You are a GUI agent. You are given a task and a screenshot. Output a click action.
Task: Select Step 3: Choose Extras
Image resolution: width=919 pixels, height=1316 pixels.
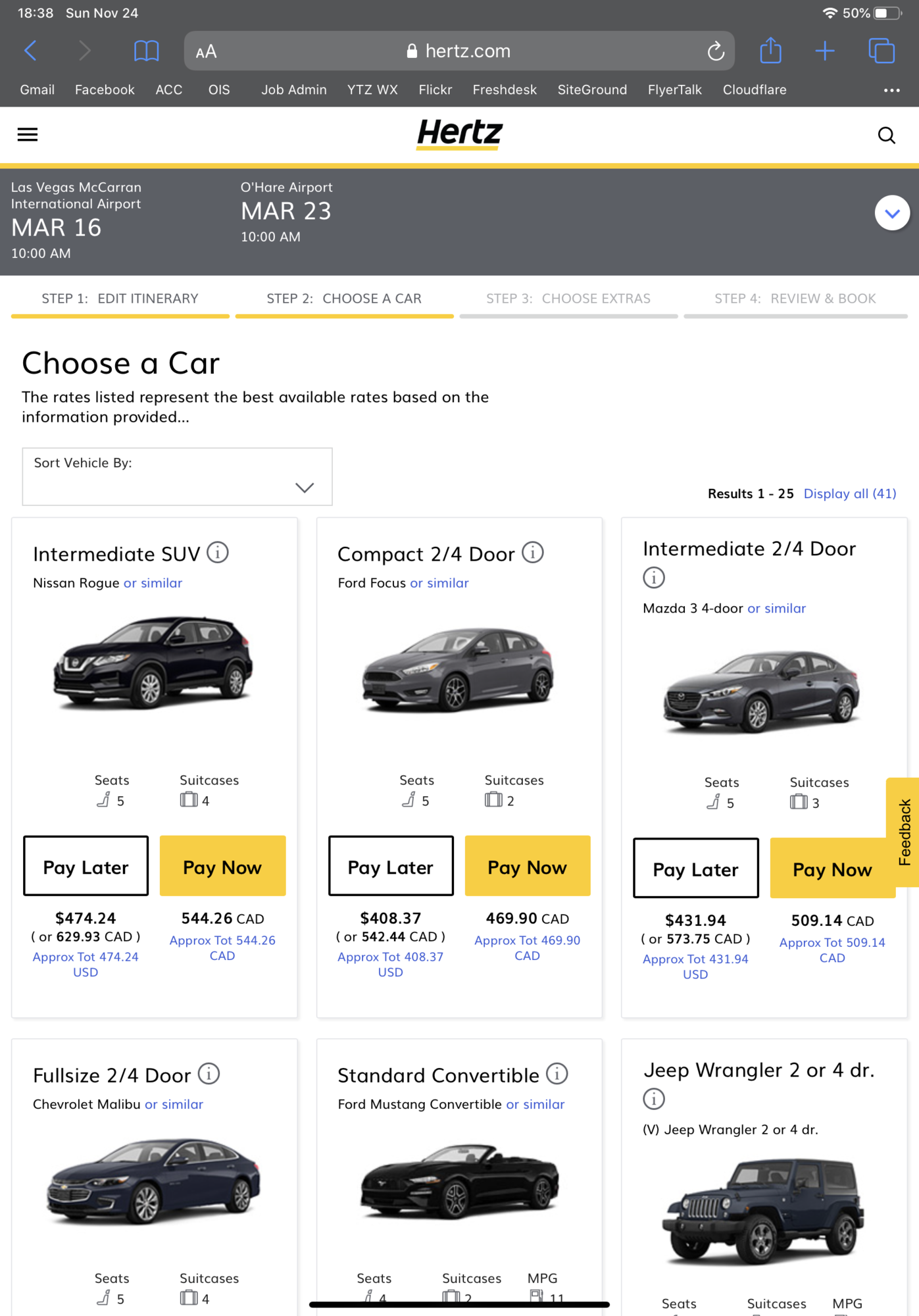click(568, 299)
